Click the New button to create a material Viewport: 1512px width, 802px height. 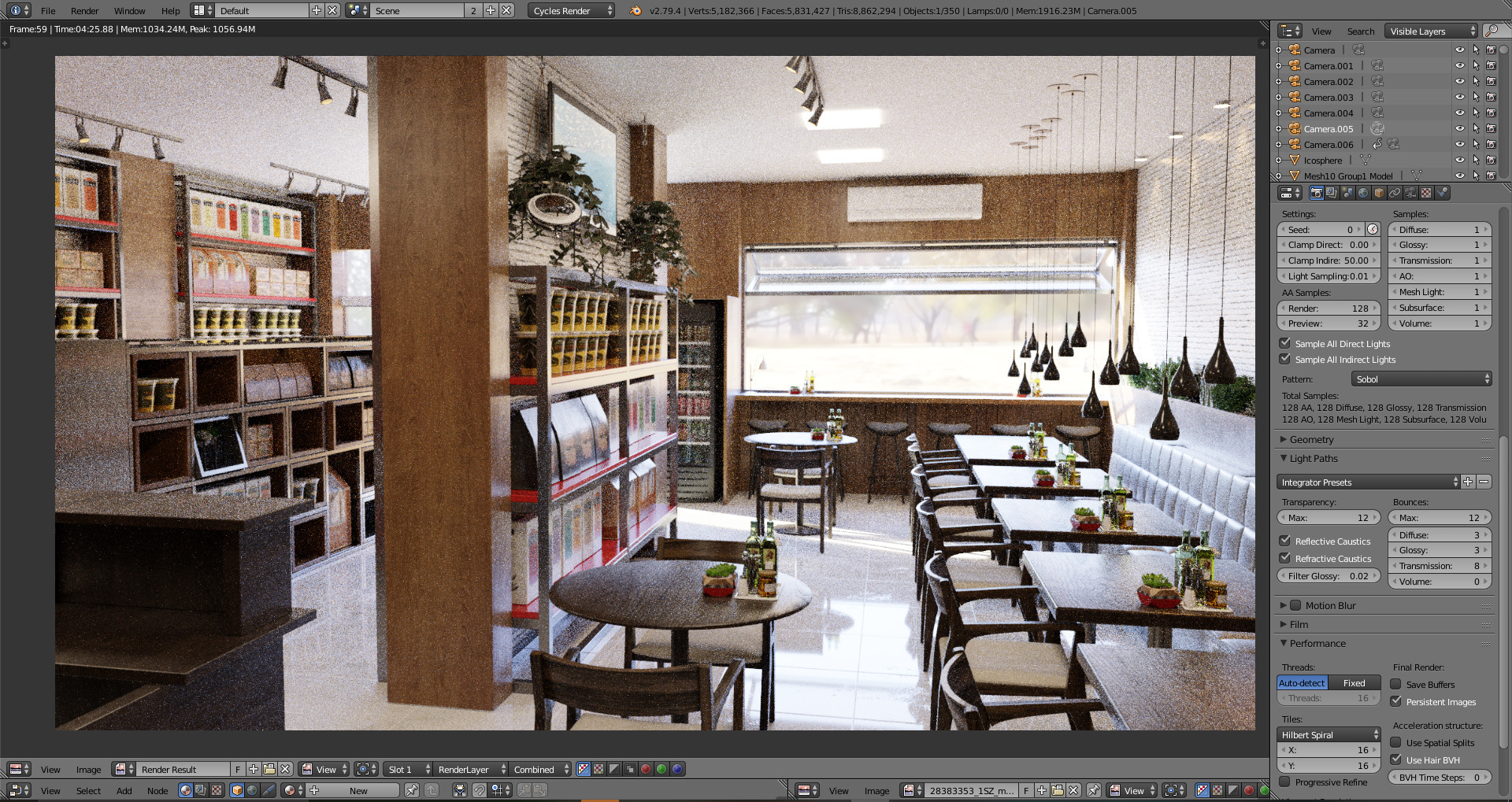tap(358, 790)
